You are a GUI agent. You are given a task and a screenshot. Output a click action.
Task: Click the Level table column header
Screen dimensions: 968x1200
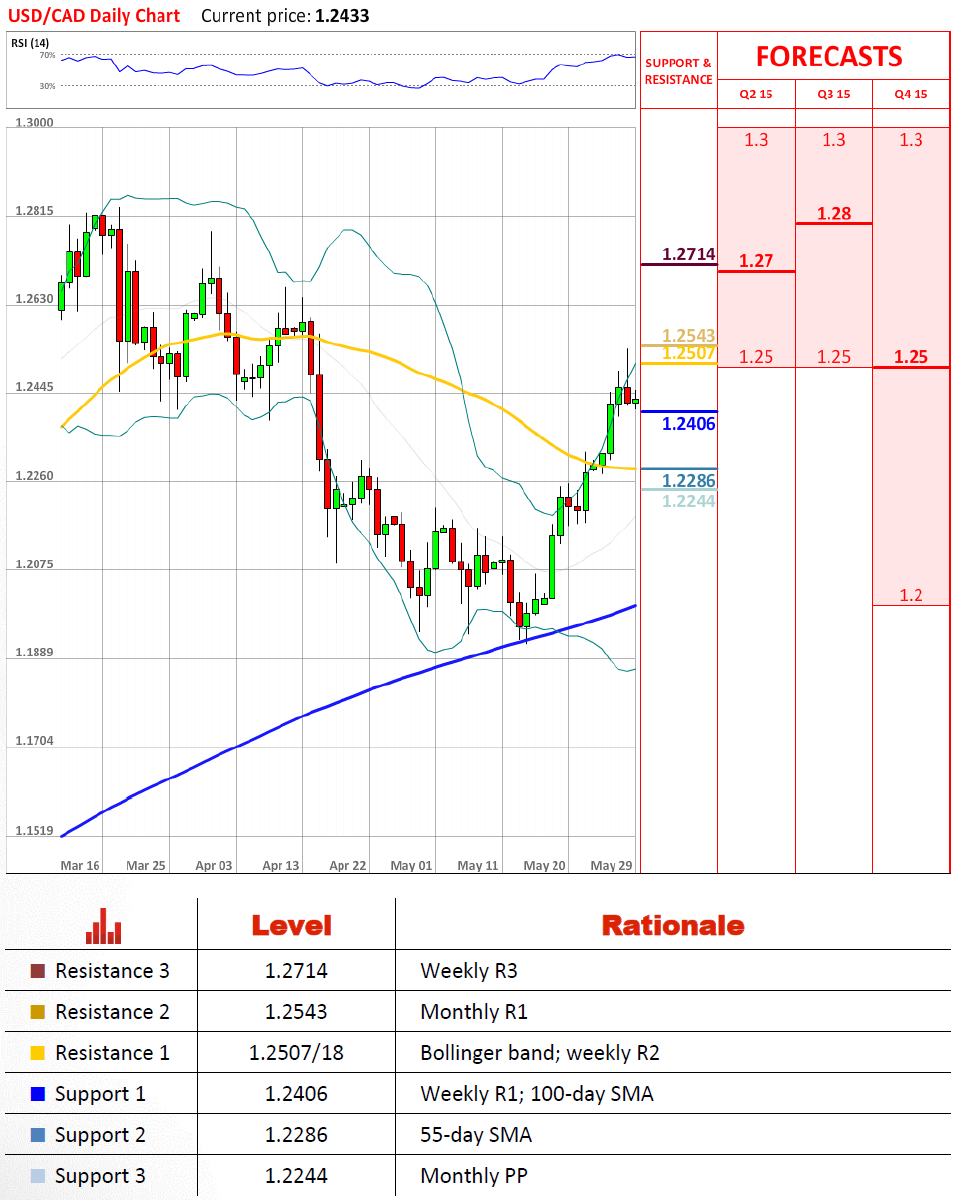(291, 926)
